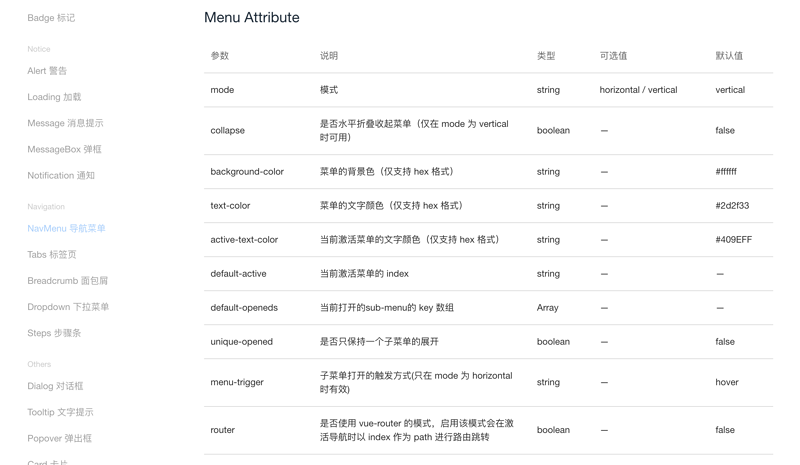Click the default-openeds parameter cell
The width and height of the screenshot is (800, 465).
244,308
